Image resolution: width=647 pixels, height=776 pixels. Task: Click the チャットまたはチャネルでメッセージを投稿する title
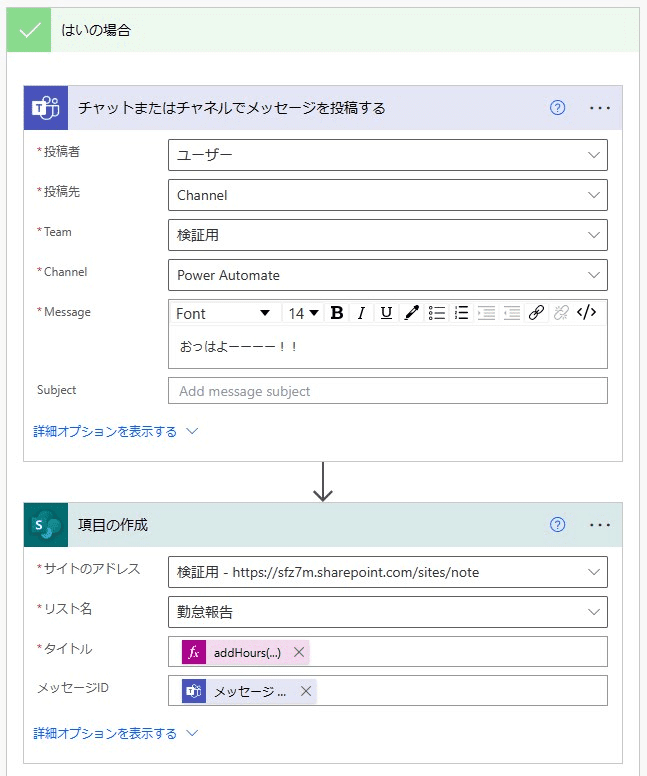(x=232, y=108)
